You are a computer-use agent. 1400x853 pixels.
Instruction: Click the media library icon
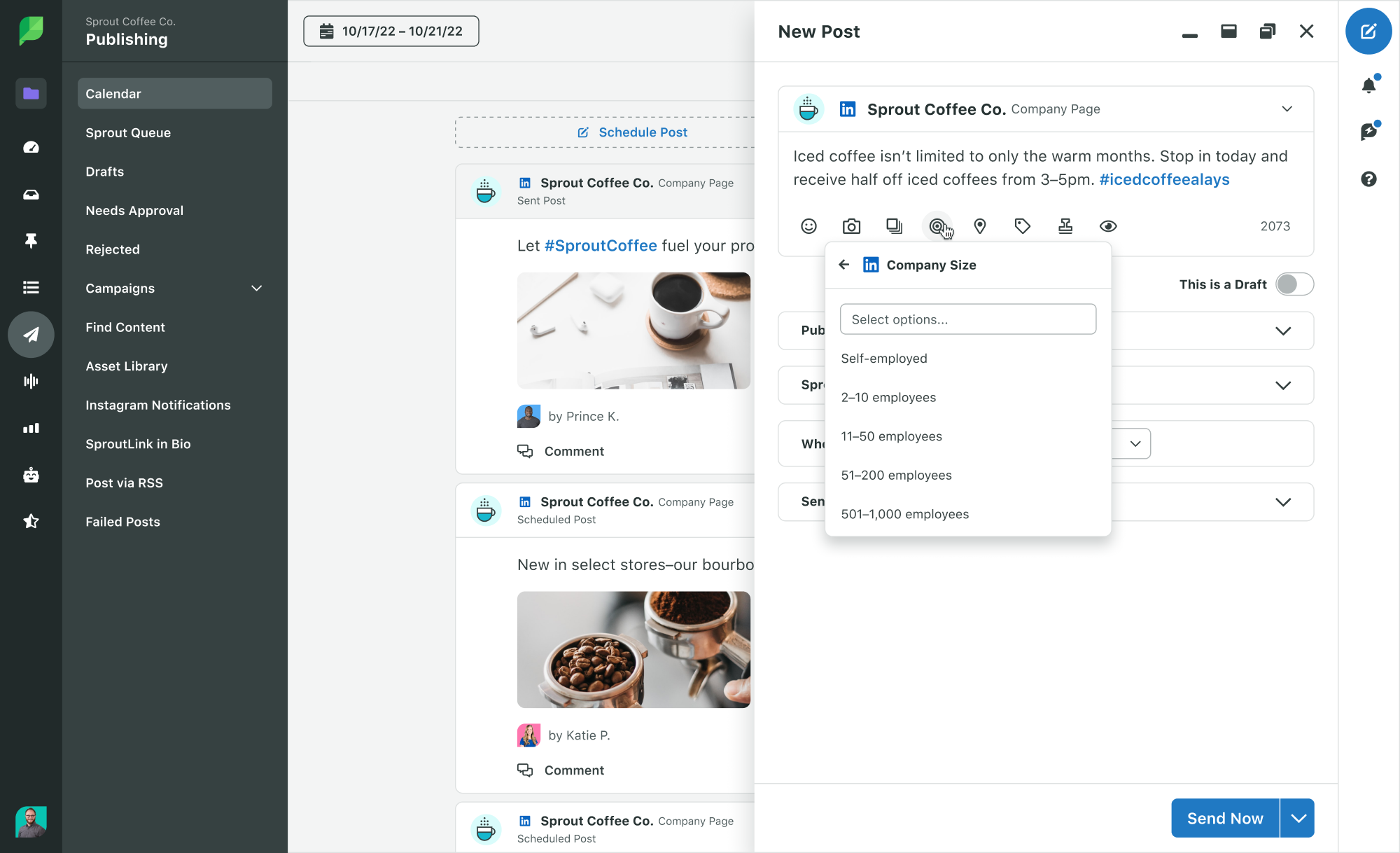coord(895,226)
